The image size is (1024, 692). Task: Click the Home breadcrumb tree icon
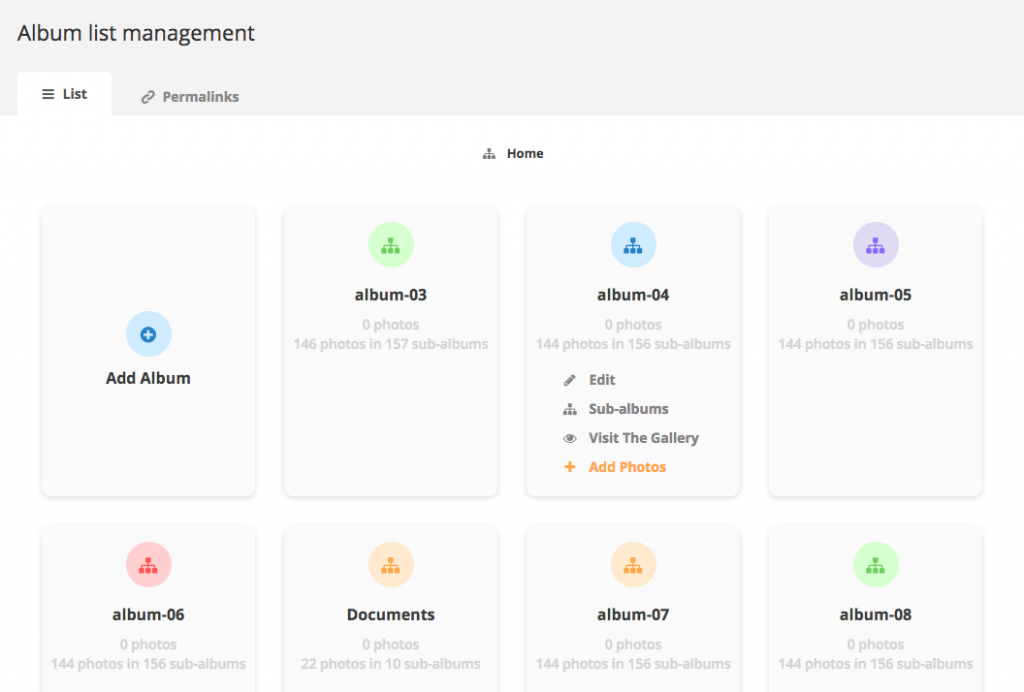pos(489,153)
